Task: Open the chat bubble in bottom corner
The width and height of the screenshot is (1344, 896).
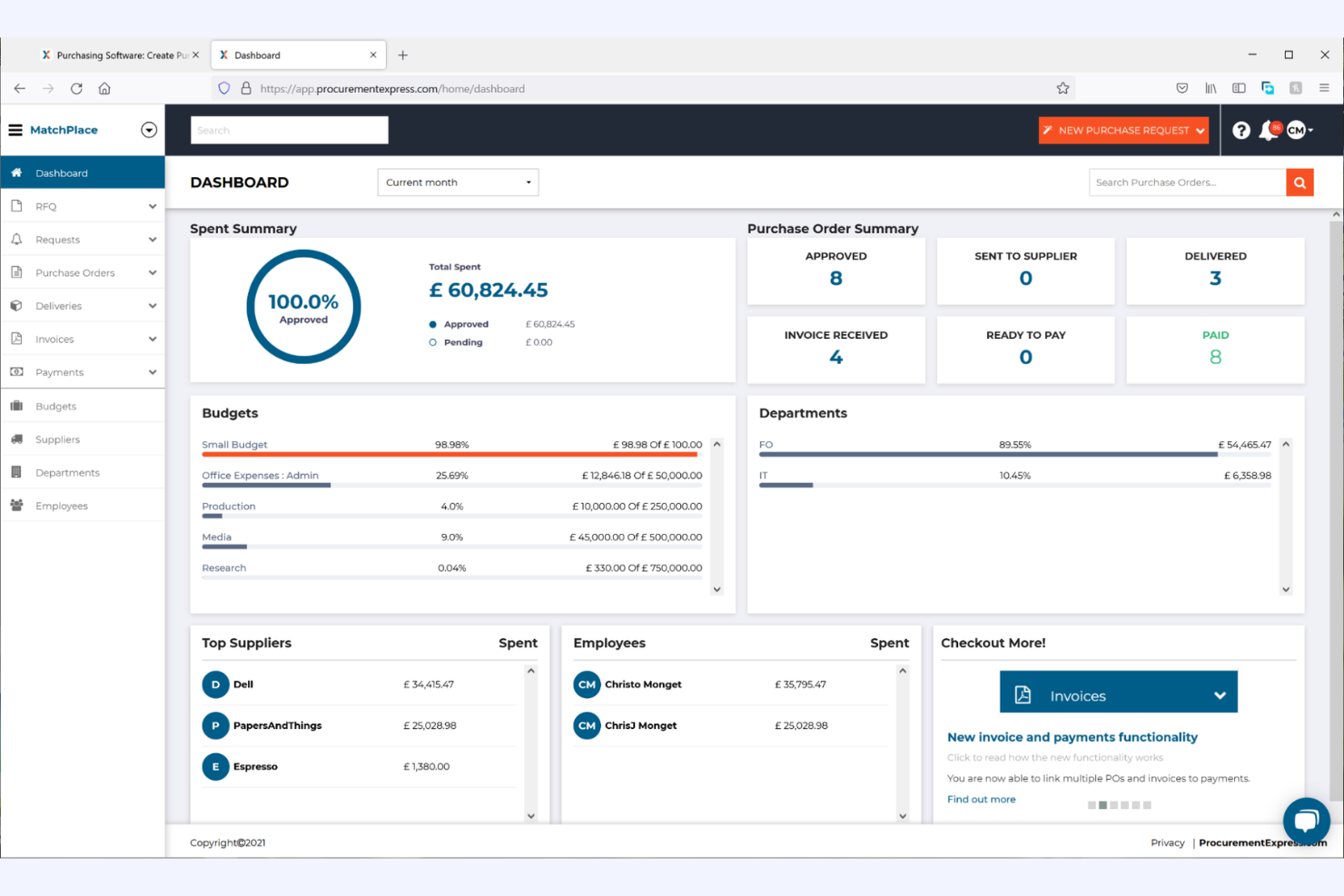Action: click(1306, 821)
